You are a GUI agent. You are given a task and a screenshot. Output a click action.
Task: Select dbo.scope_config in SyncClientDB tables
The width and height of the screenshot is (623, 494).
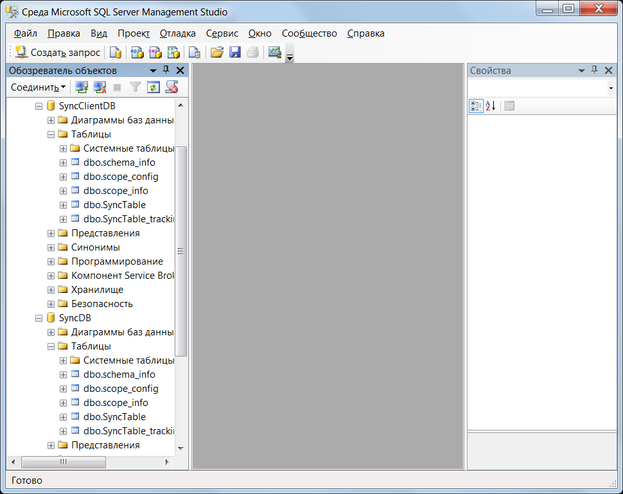tap(120, 177)
